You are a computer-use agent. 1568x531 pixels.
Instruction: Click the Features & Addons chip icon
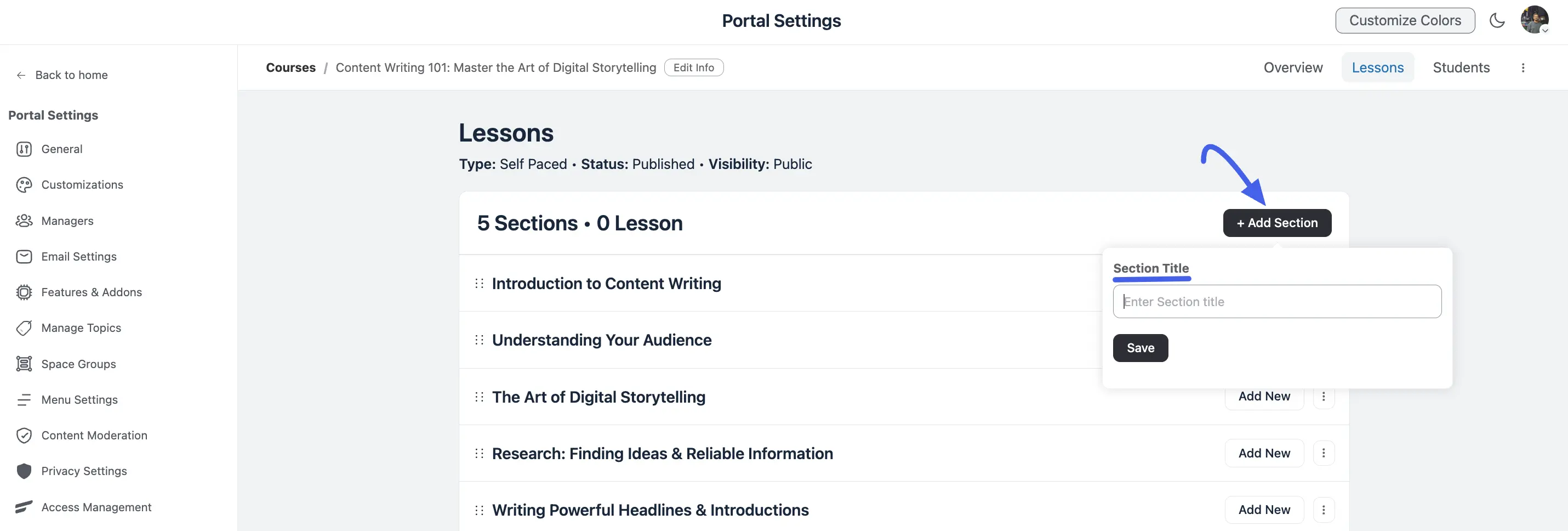[24, 292]
